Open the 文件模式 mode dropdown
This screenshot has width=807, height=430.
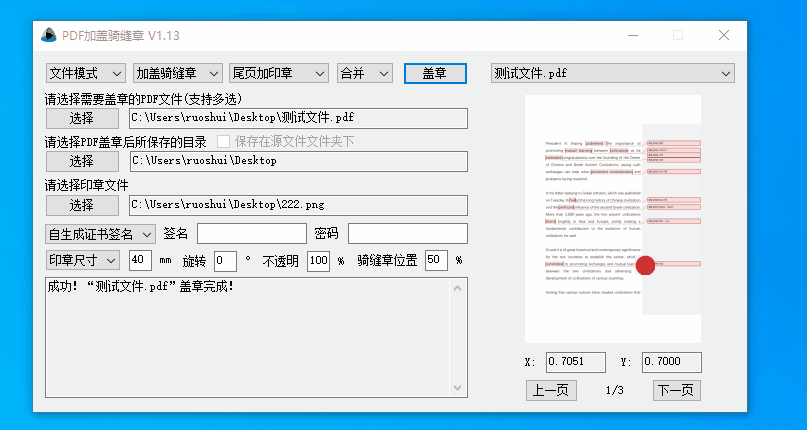click(85, 73)
